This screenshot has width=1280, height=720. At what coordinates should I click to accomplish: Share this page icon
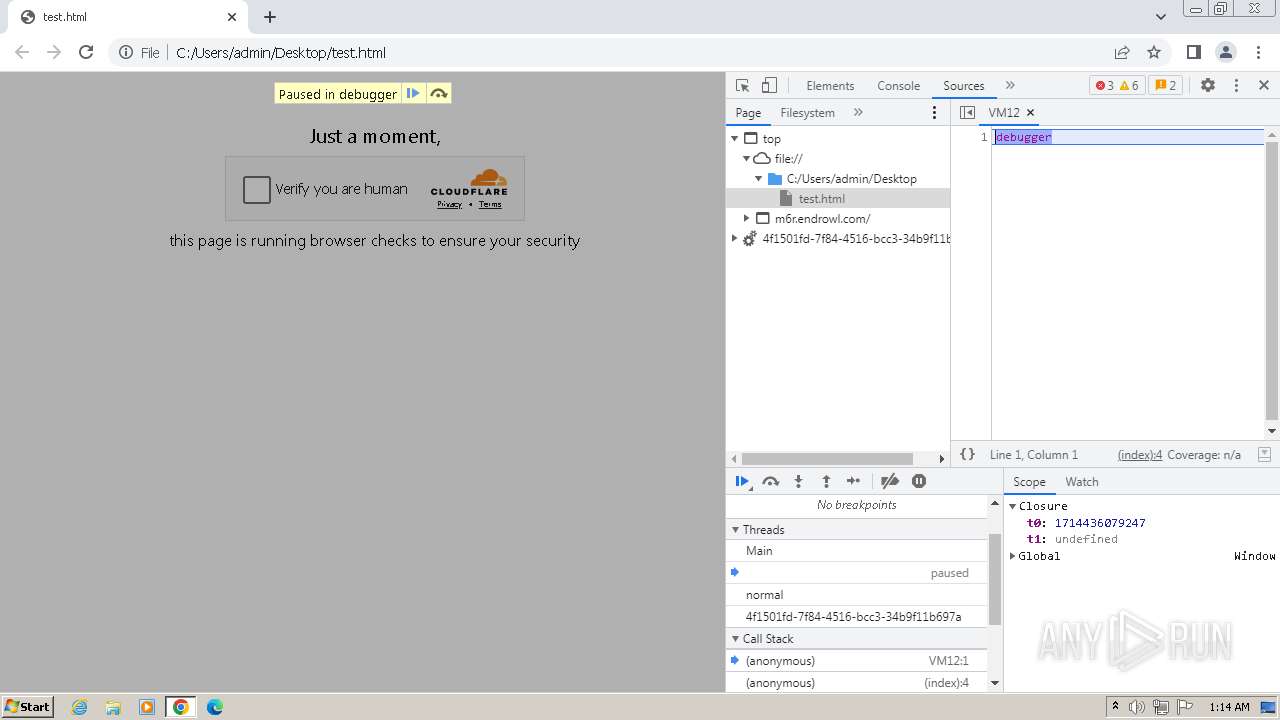point(1122,53)
